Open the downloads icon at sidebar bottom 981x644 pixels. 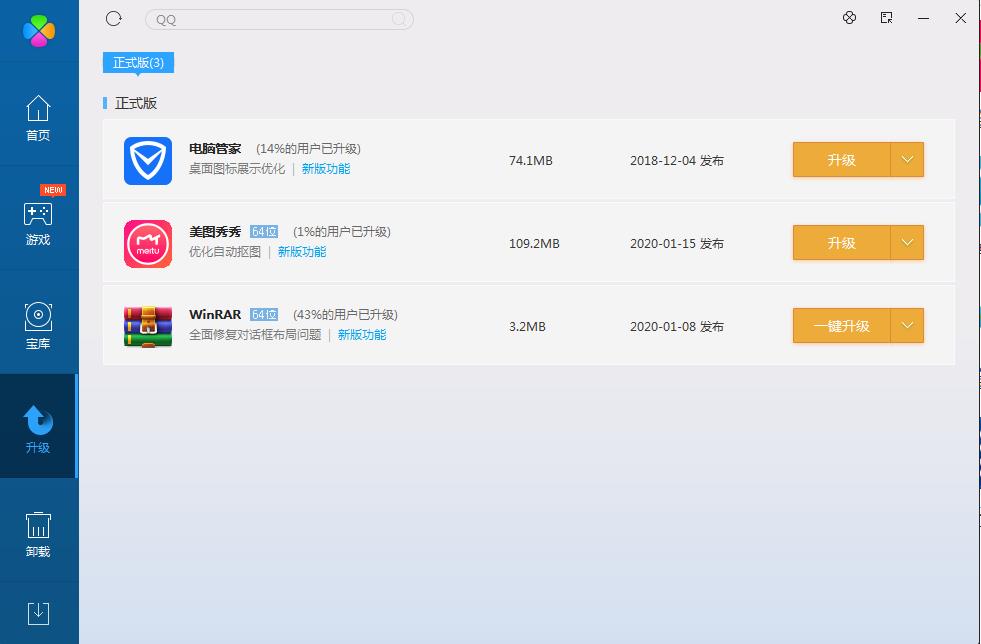pos(38,613)
